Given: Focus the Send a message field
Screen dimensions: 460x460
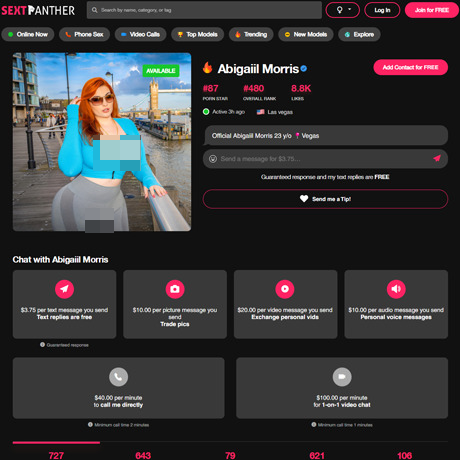Looking at the screenshot, I should click(x=325, y=159).
